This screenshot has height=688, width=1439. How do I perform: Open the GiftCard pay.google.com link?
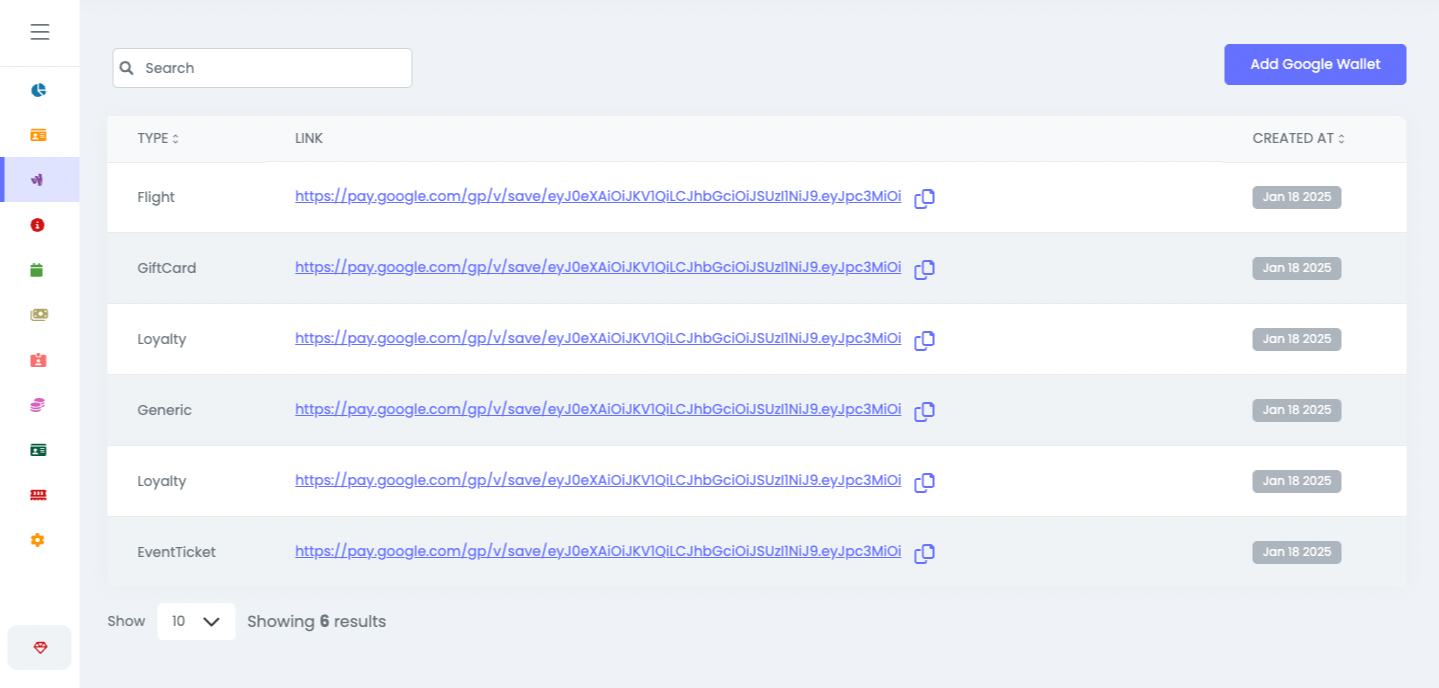pyautogui.click(x=598, y=267)
